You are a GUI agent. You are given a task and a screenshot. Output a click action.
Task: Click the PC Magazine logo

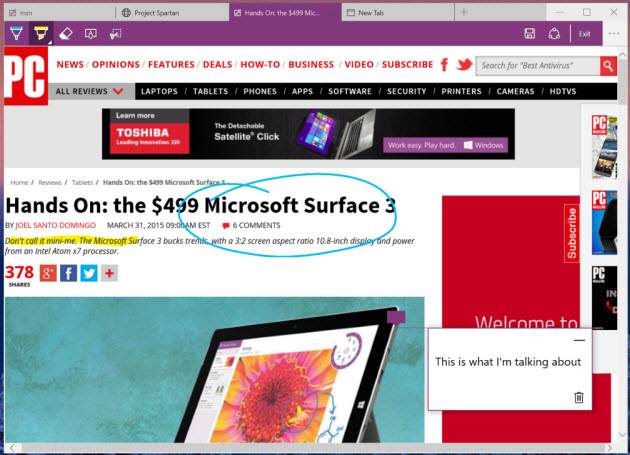pos(26,76)
